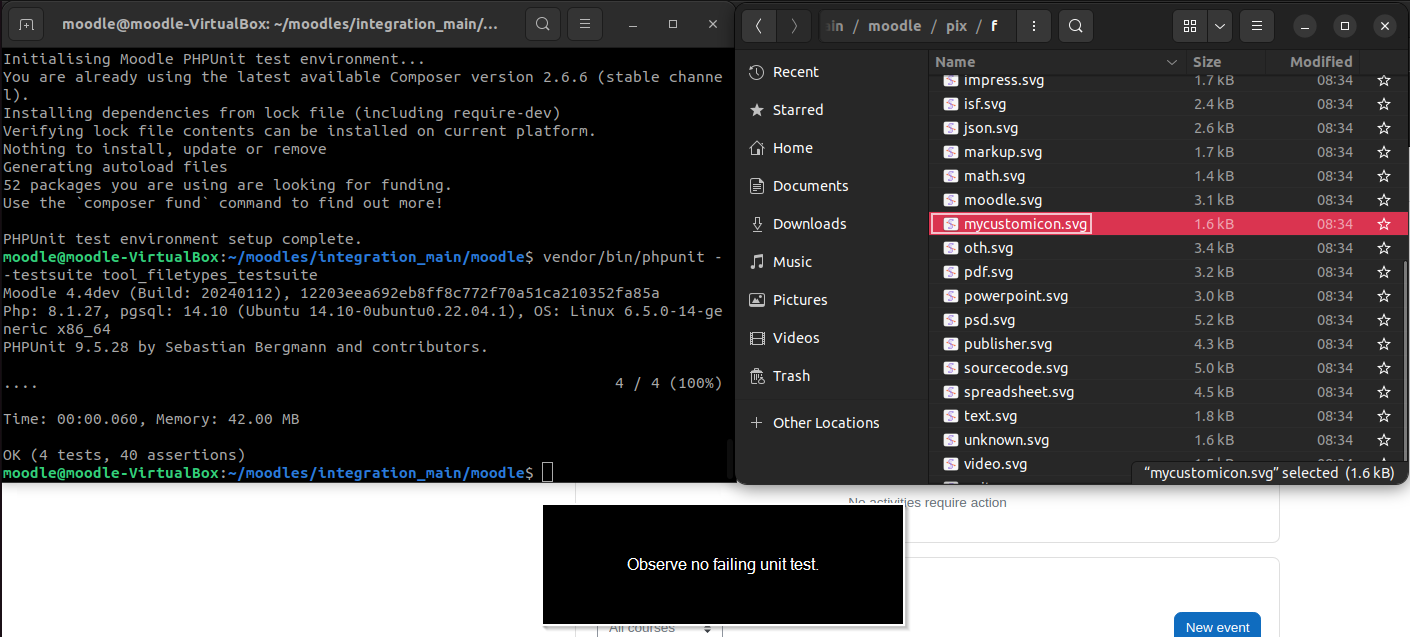This screenshot has width=1410, height=637.
Task: Star the psd.svg file
Action: 1384,320
